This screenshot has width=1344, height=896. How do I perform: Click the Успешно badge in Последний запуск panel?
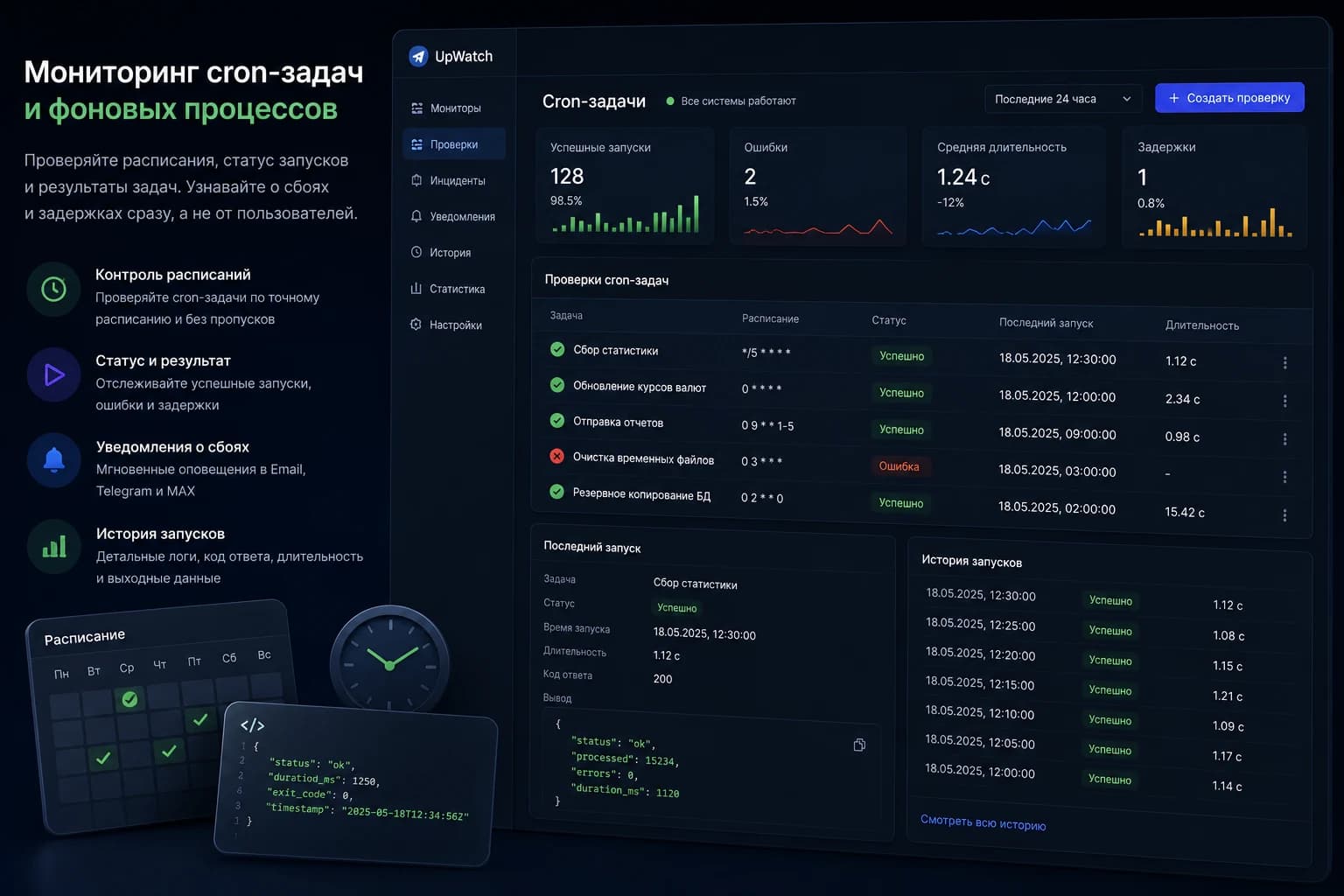coord(677,607)
